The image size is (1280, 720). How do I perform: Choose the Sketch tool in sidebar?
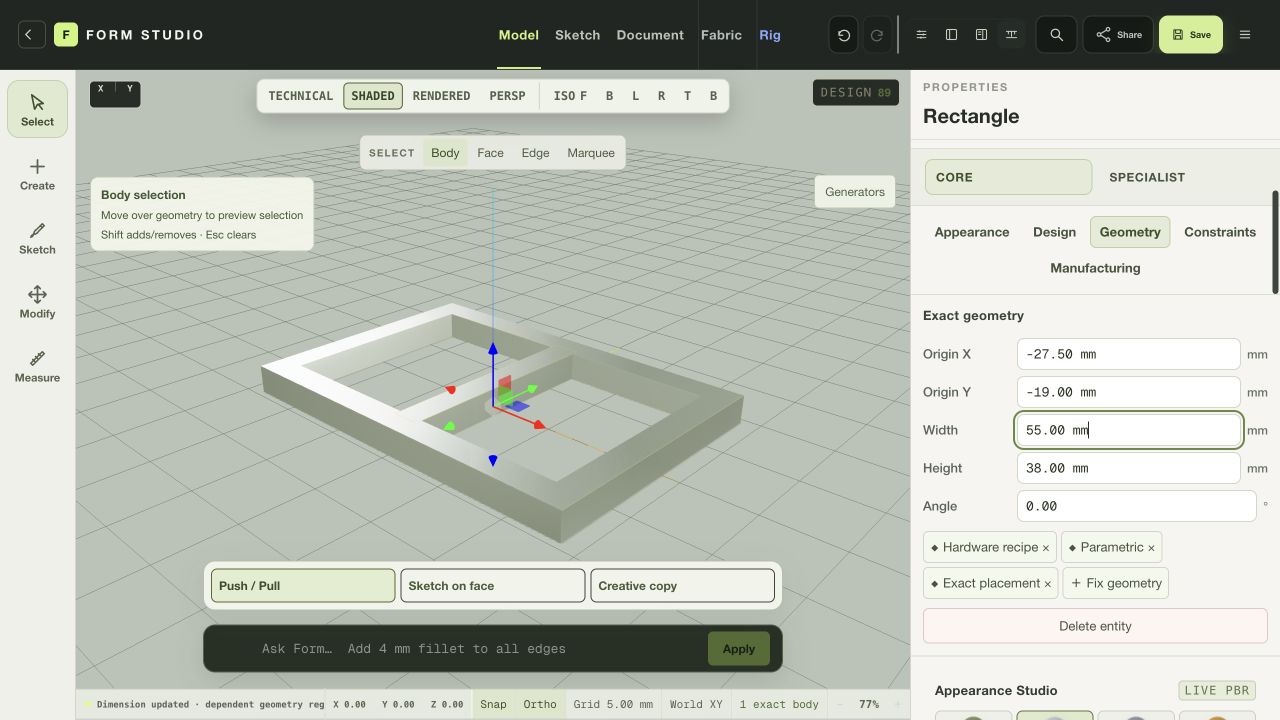[37, 238]
